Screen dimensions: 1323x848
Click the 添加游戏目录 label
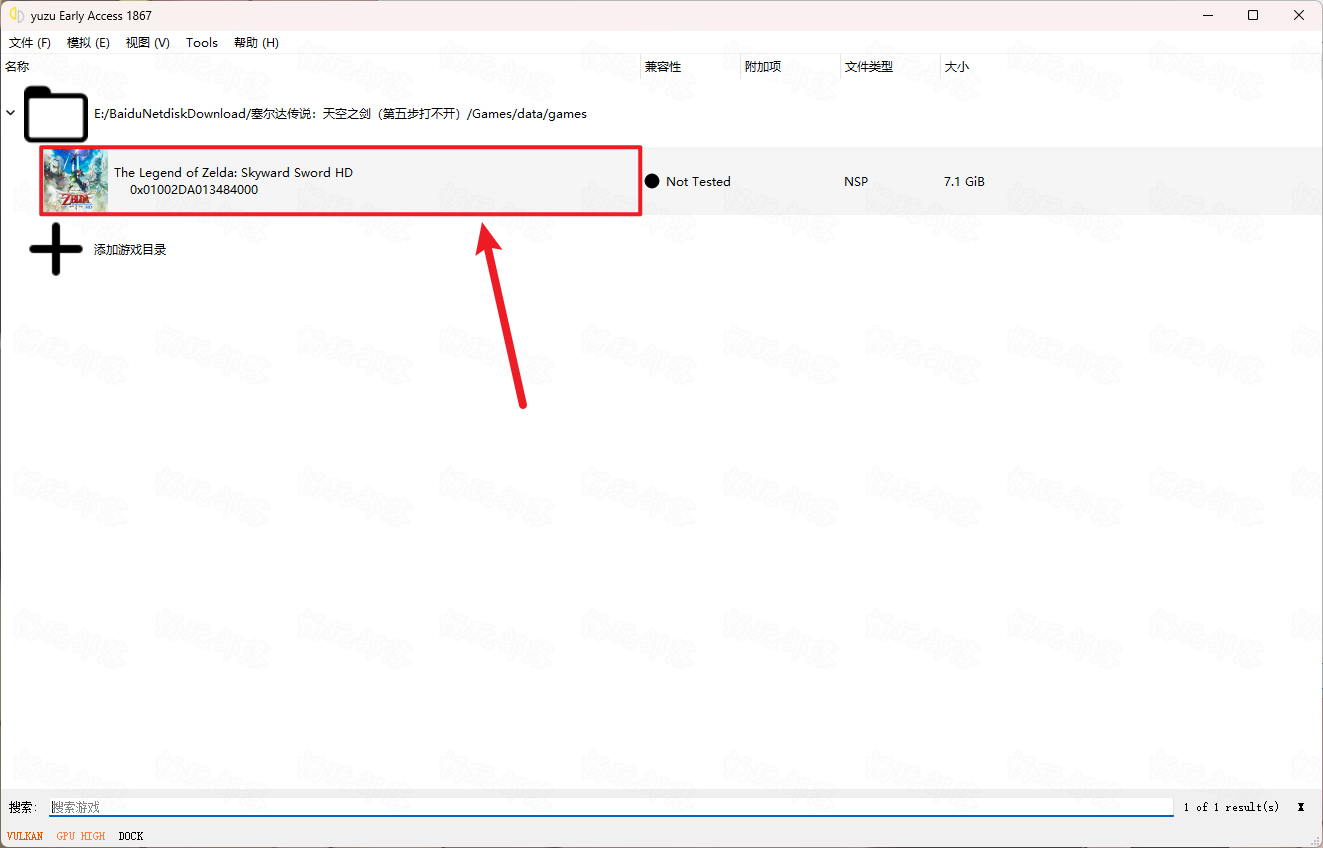(x=130, y=250)
